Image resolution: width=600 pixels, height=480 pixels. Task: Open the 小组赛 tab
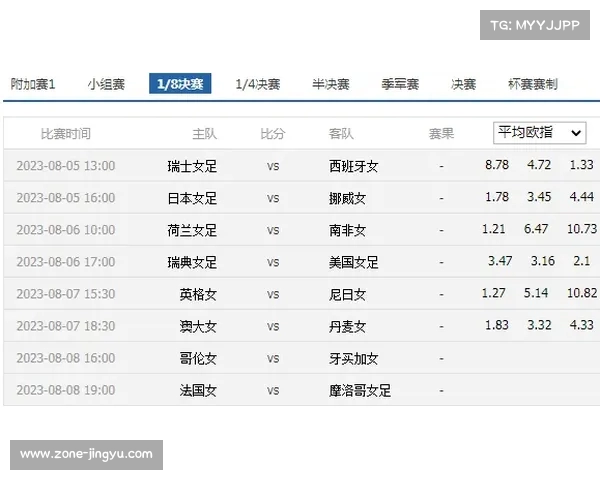[106, 84]
